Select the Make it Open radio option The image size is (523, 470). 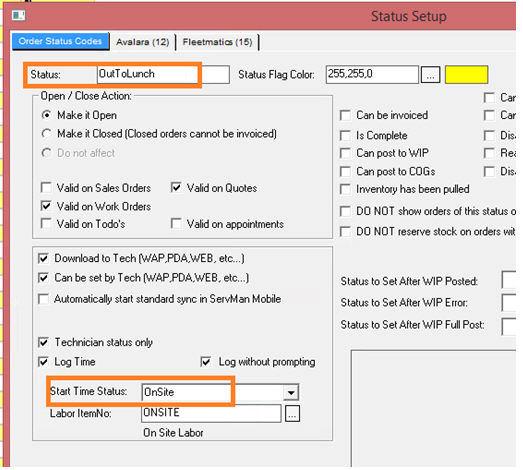pyautogui.click(x=46, y=115)
